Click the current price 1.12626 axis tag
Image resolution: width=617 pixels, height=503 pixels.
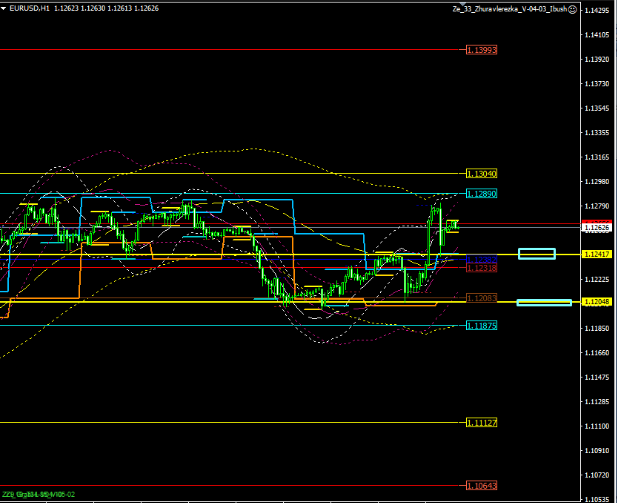[597, 228]
